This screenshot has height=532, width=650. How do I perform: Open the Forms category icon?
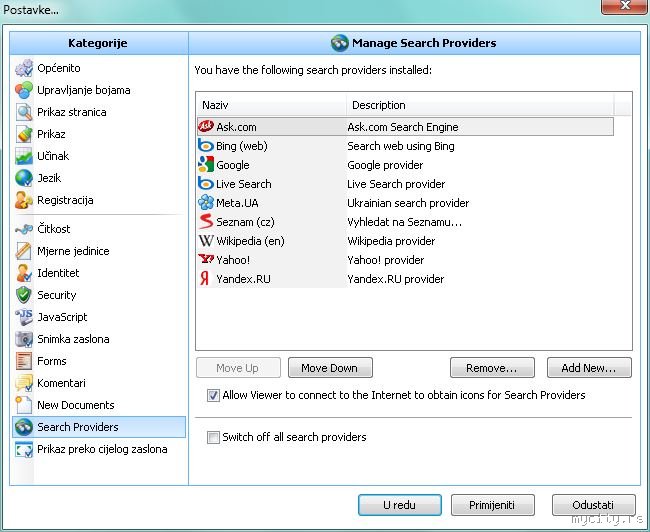(24, 361)
